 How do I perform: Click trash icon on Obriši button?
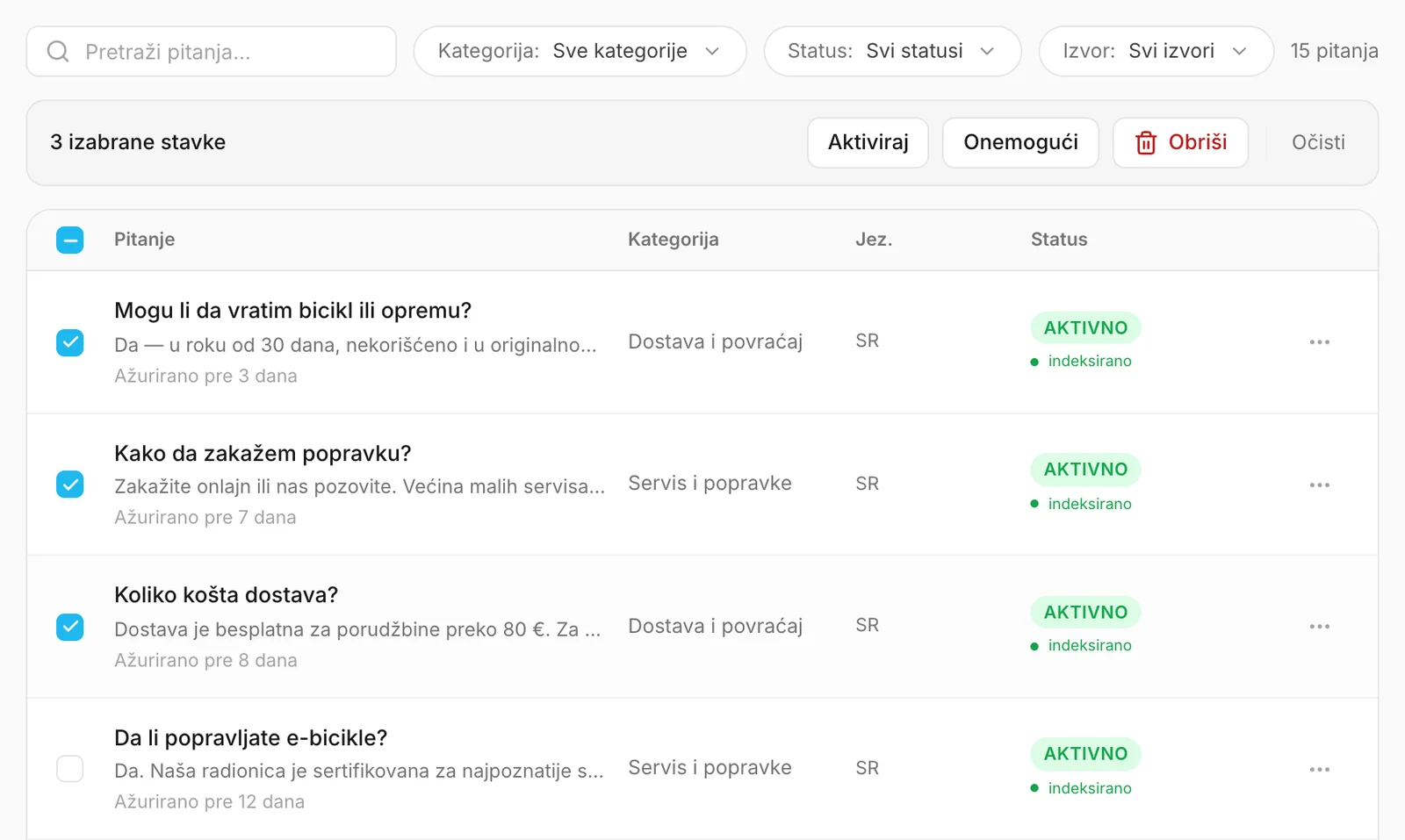click(x=1146, y=142)
